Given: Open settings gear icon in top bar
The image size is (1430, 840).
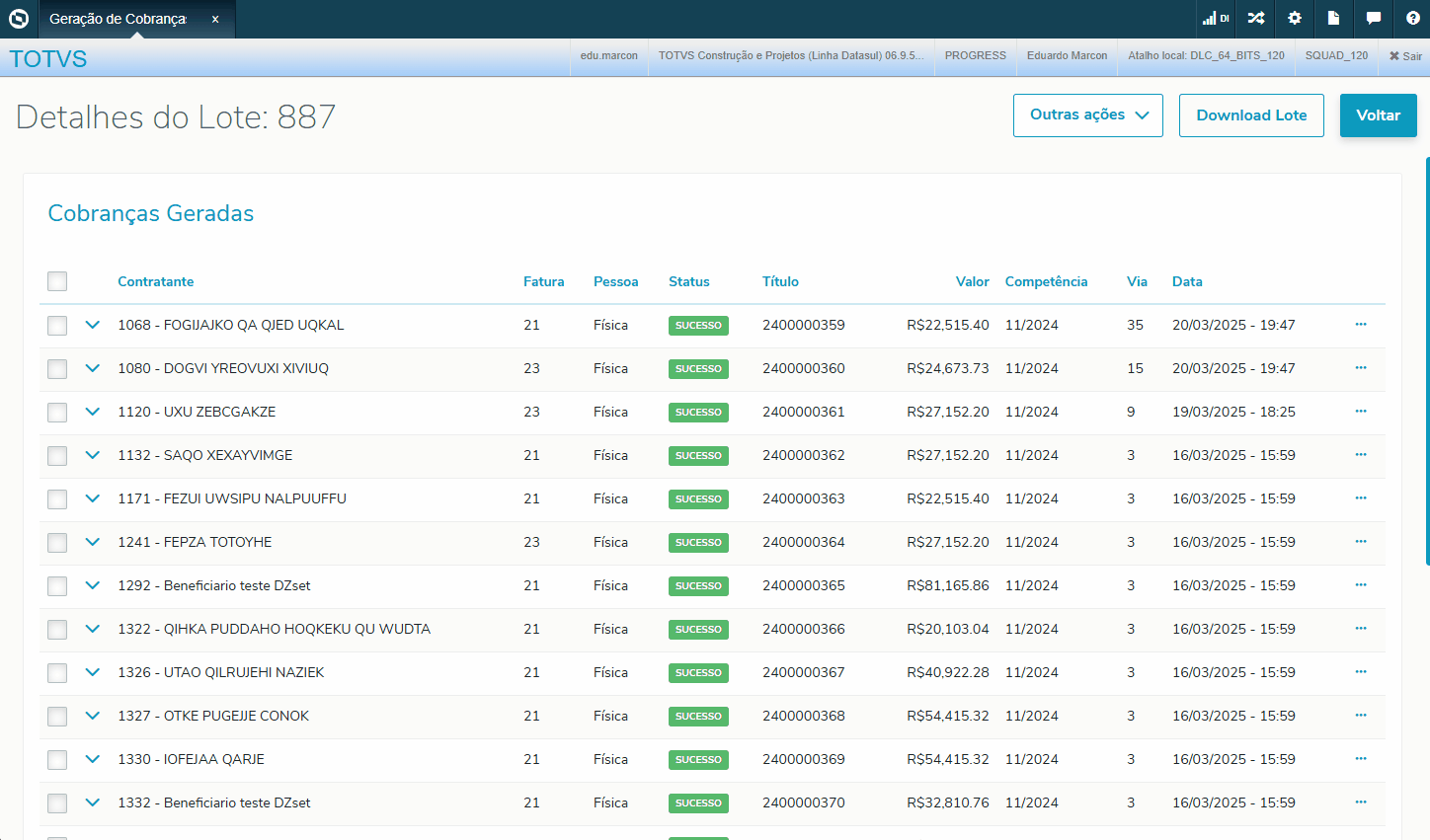Looking at the screenshot, I should point(1295,18).
